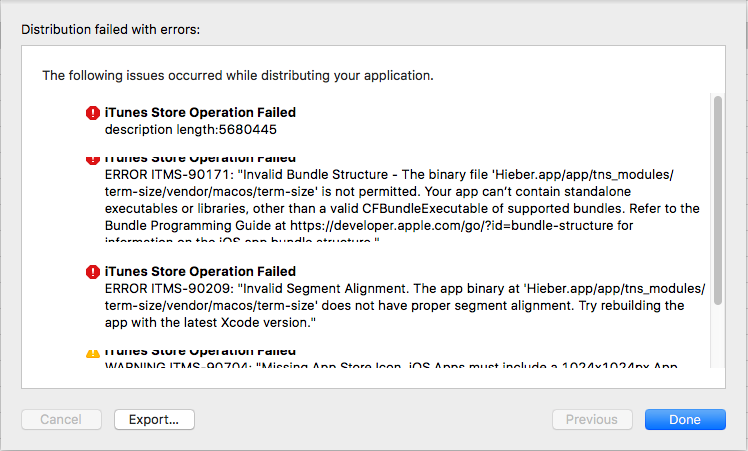Select 'description length:5680445' text

coord(190,130)
